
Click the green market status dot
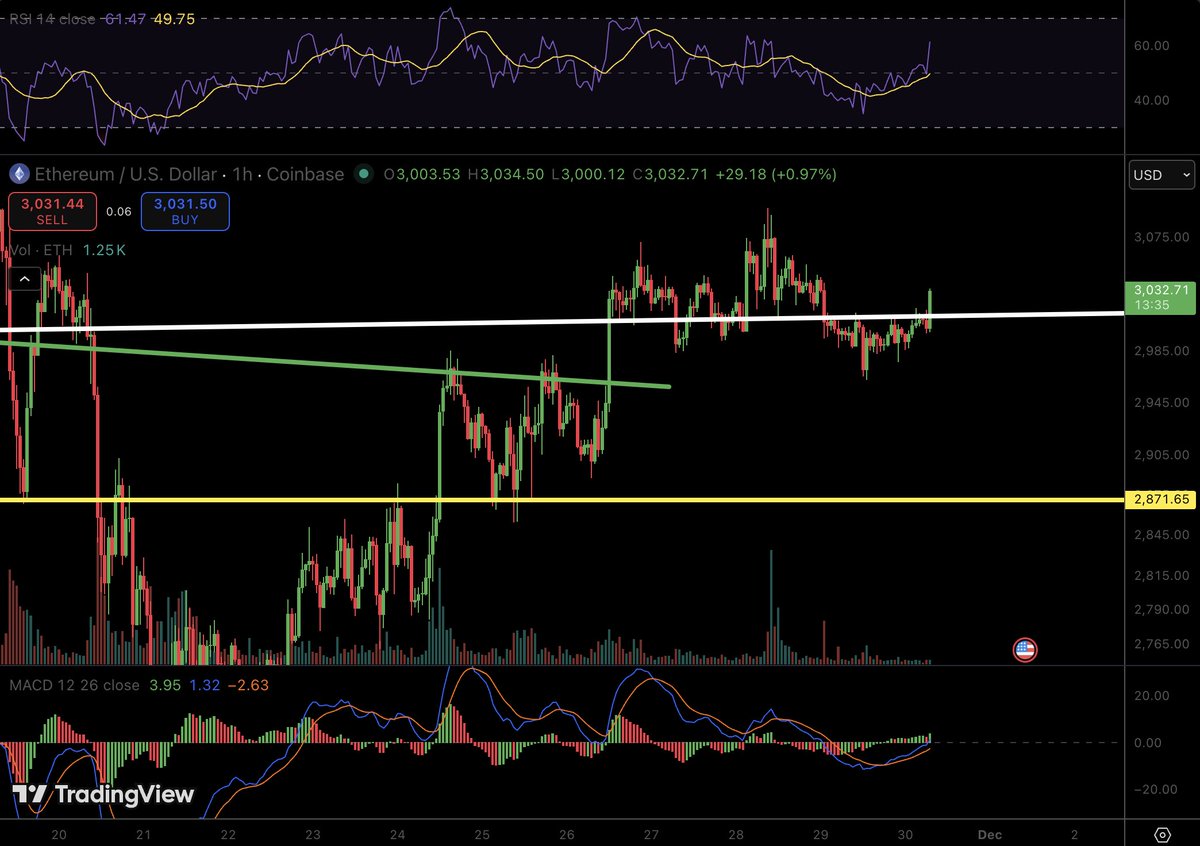[x=363, y=174]
